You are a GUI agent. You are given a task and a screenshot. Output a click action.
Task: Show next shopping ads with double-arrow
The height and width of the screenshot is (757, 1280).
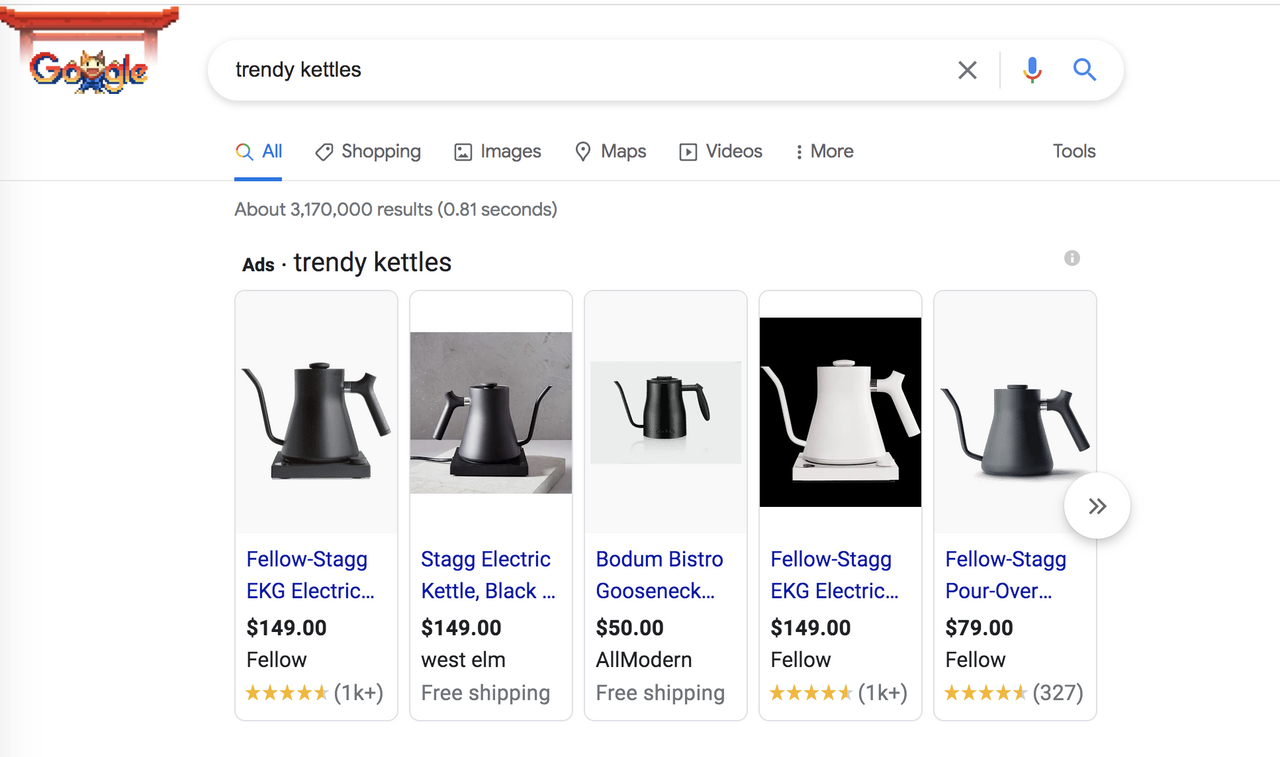click(1097, 506)
